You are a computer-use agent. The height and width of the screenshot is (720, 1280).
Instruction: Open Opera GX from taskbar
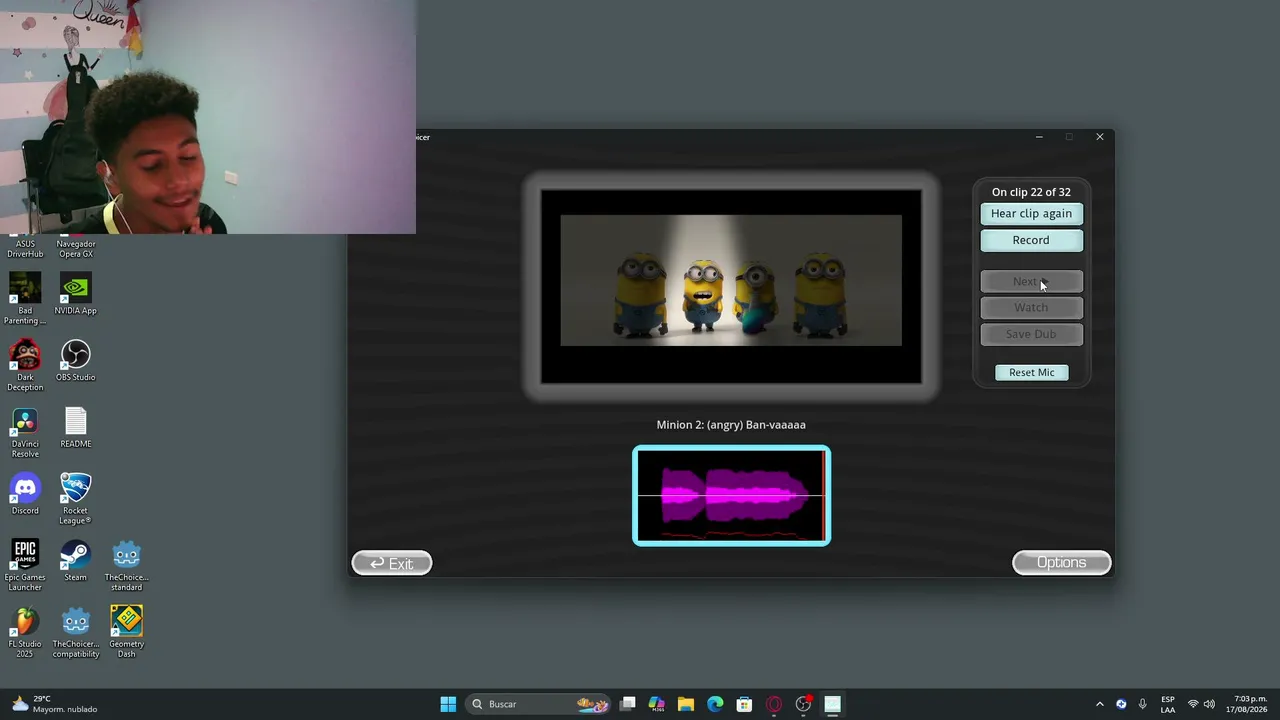(774, 704)
